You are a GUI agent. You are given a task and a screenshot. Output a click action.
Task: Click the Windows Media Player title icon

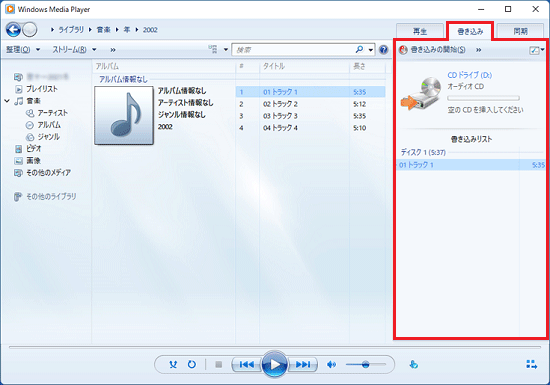click(x=10, y=9)
